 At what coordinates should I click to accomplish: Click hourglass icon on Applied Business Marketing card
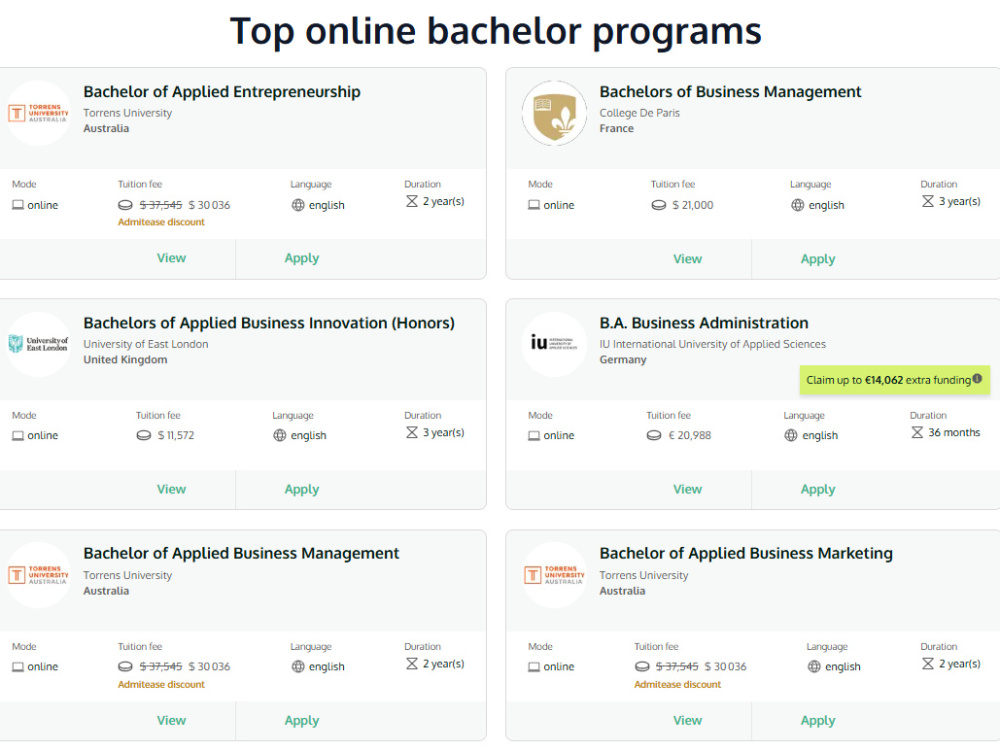point(928,664)
